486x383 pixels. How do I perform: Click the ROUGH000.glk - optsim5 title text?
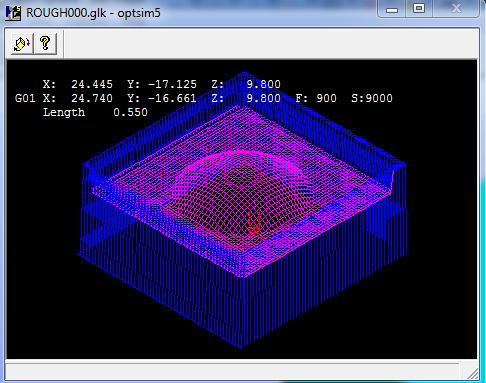93,13
